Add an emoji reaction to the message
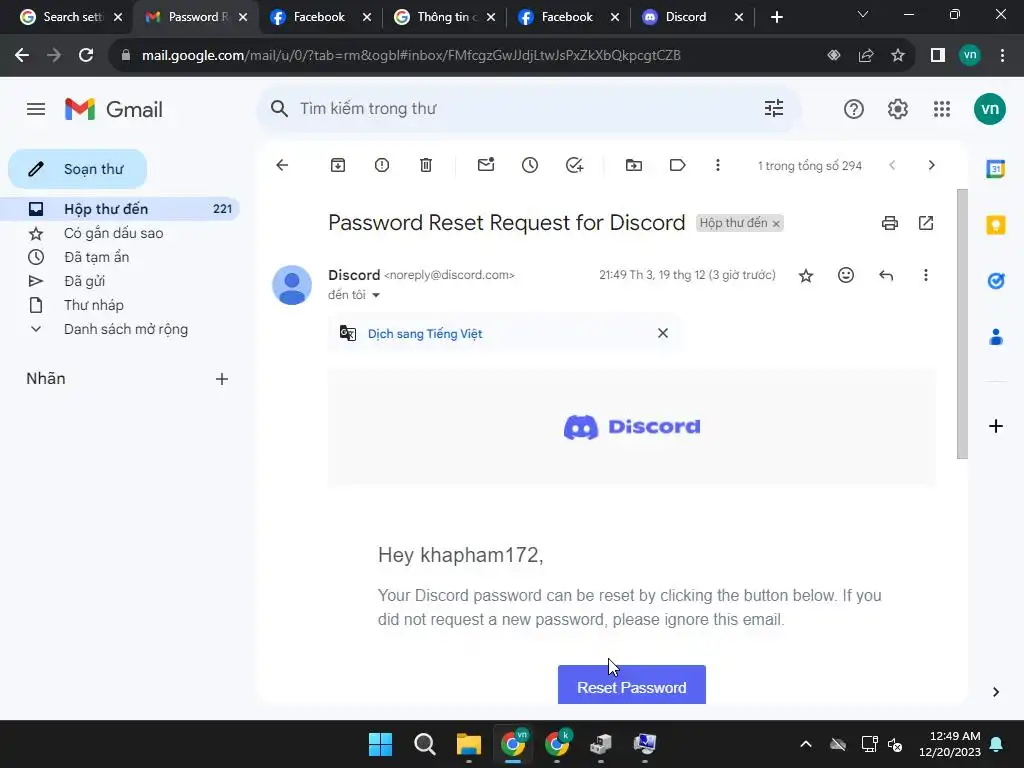The width and height of the screenshot is (1024, 768). [846, 276]
